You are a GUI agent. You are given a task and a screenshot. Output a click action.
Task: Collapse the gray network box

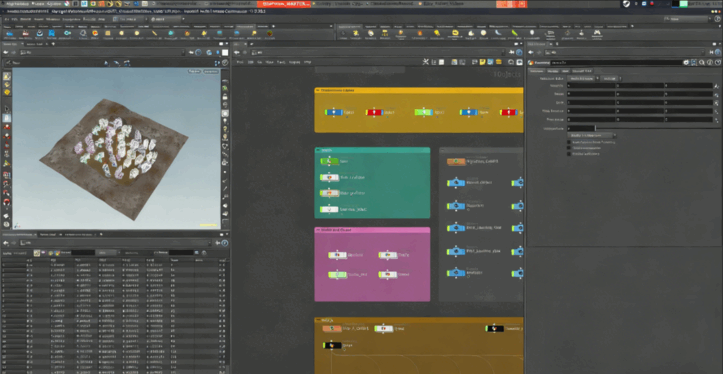[x=443, y=150]
